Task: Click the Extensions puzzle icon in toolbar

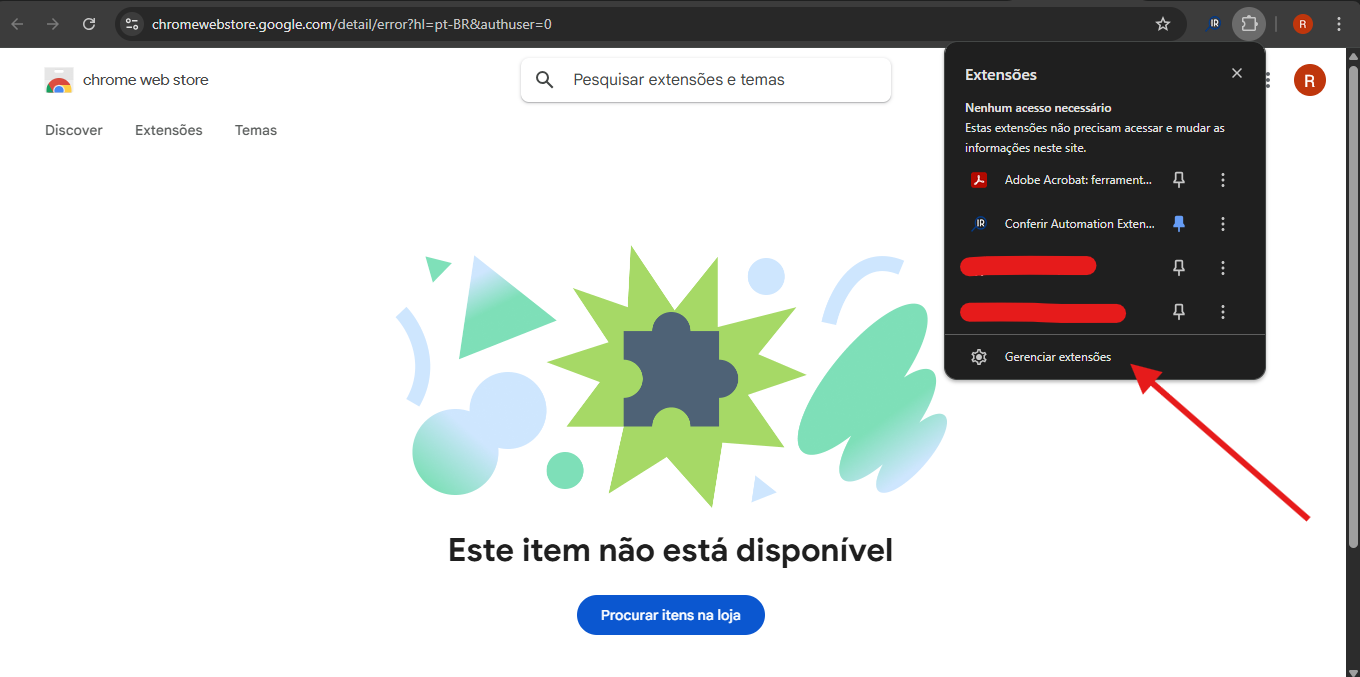Action: [1248, 24]
